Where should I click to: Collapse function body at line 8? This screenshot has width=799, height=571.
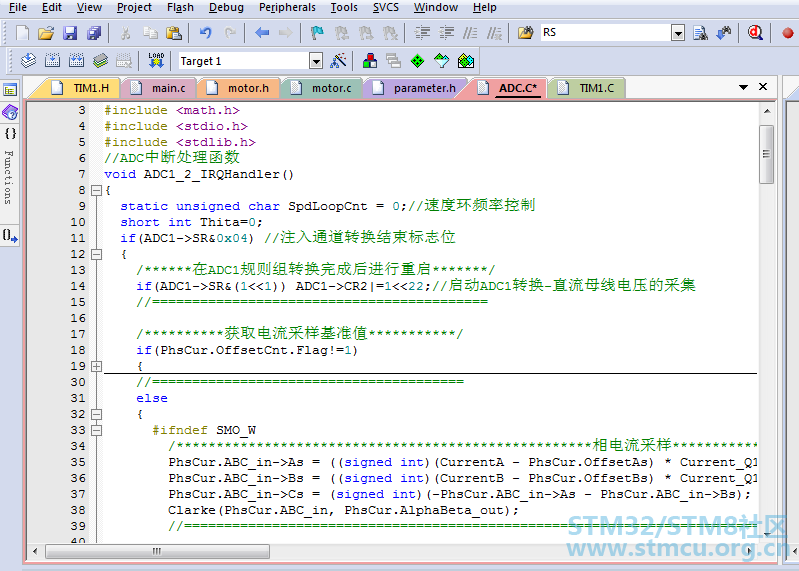96,191
